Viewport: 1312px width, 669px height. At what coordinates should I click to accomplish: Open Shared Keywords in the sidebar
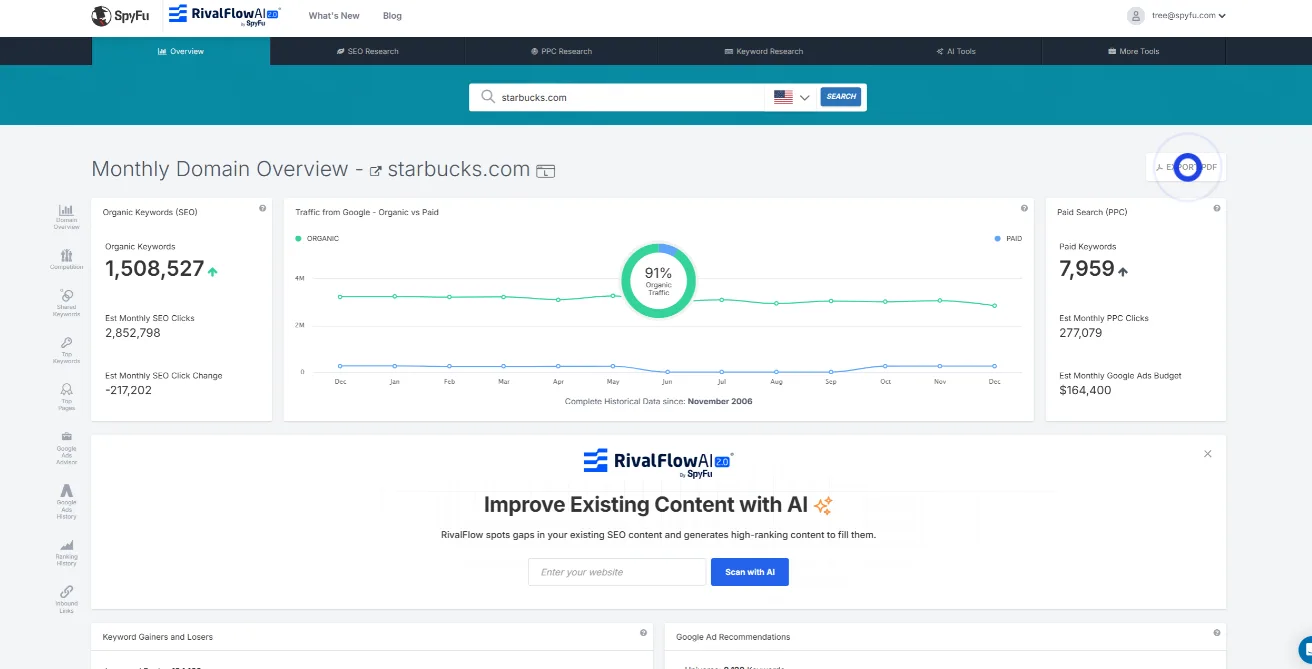(x=66, y=303)
